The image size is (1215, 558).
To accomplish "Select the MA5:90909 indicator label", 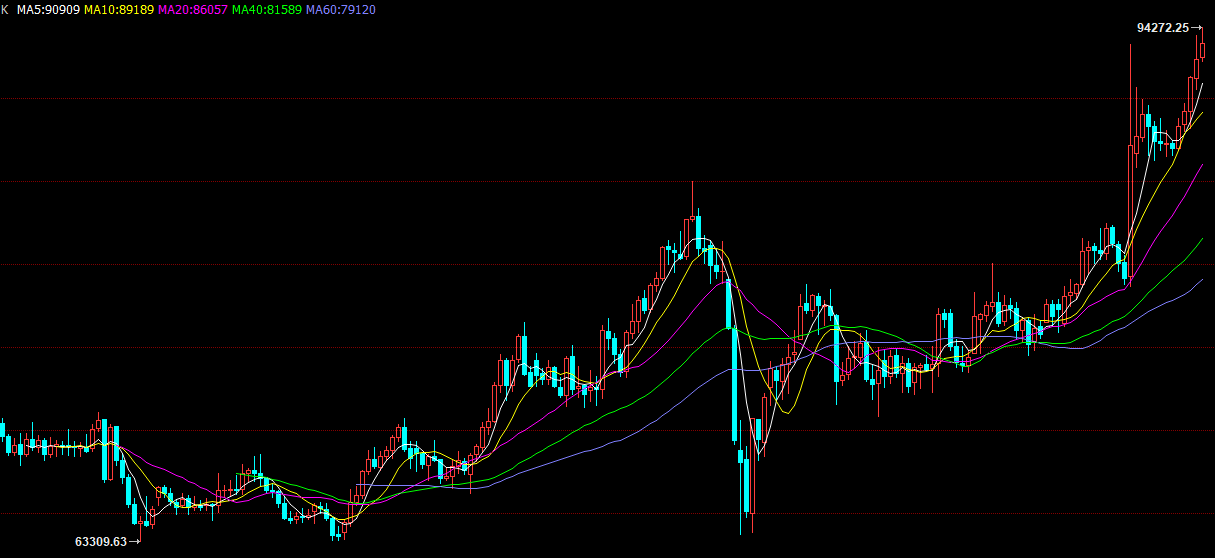I will tap(48, 9).
